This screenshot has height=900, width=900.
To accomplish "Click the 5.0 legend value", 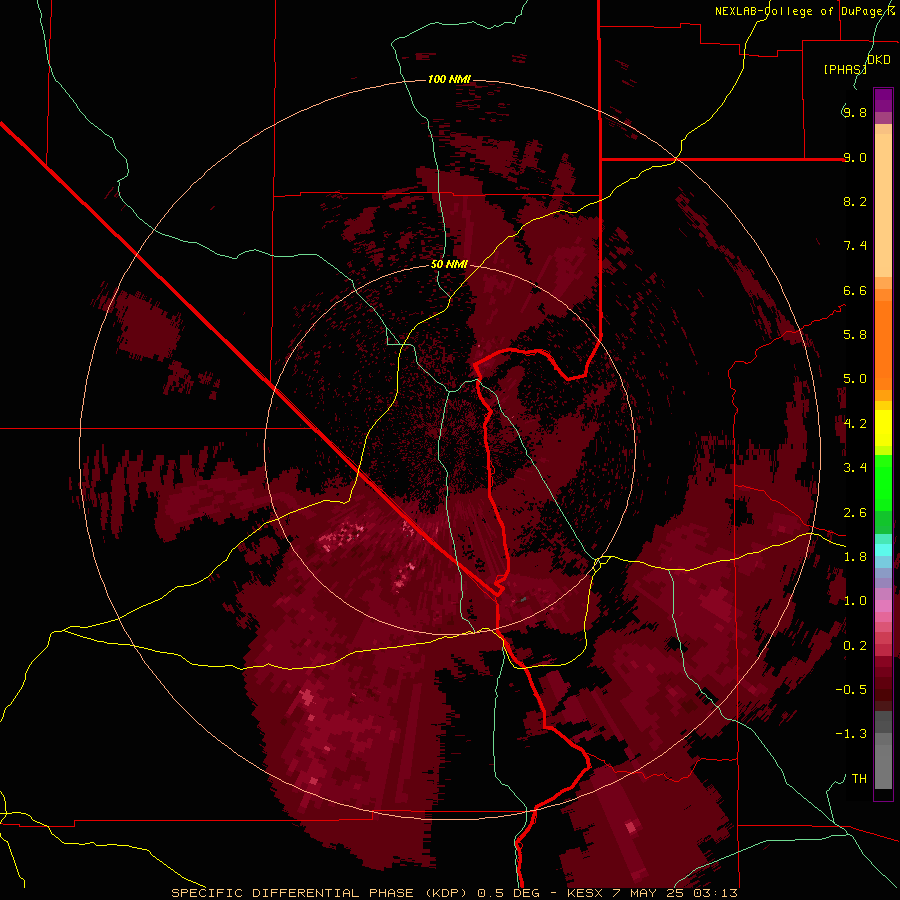I will tap(855, 379).
